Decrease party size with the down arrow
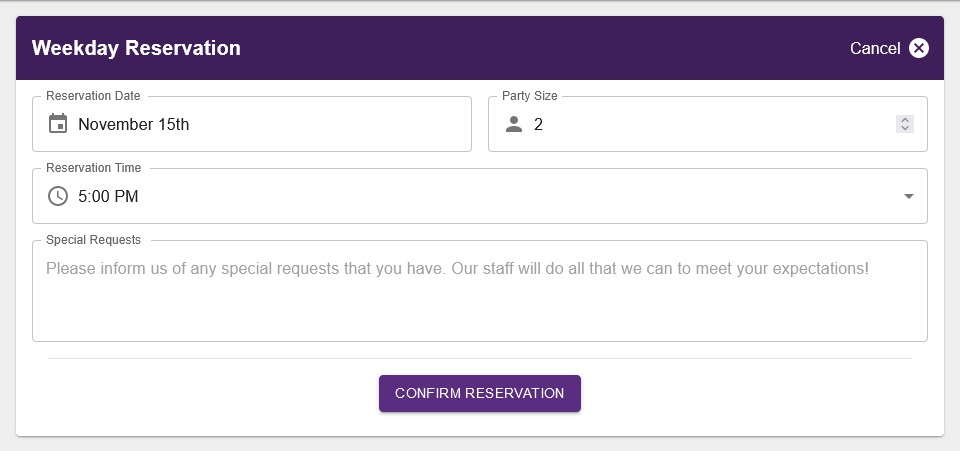This screenshot has height=451, width=960. tap(905, 129)
